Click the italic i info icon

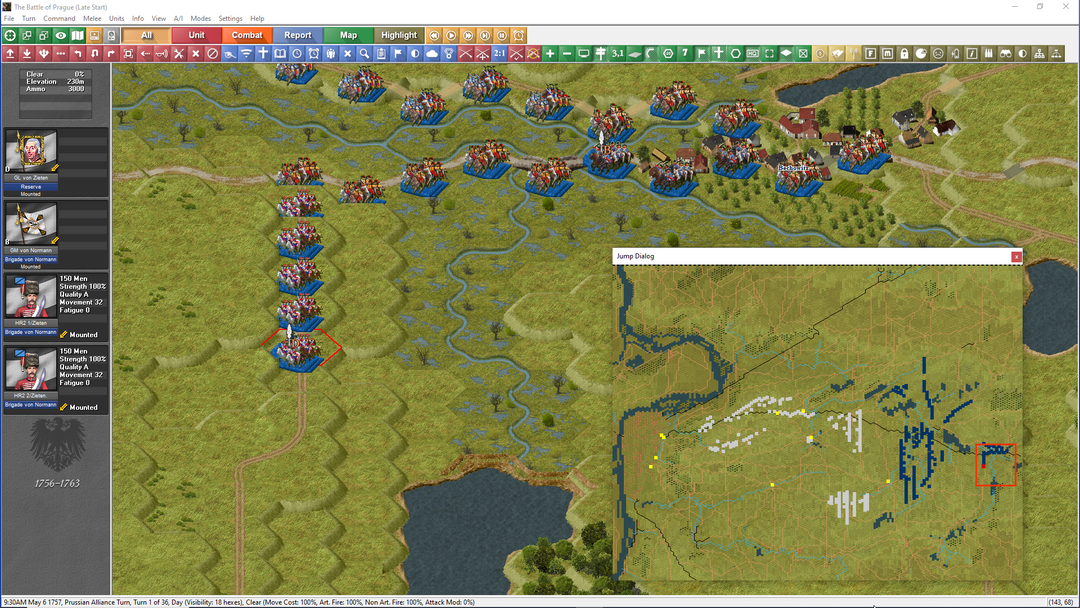click(x=972, y=54)
